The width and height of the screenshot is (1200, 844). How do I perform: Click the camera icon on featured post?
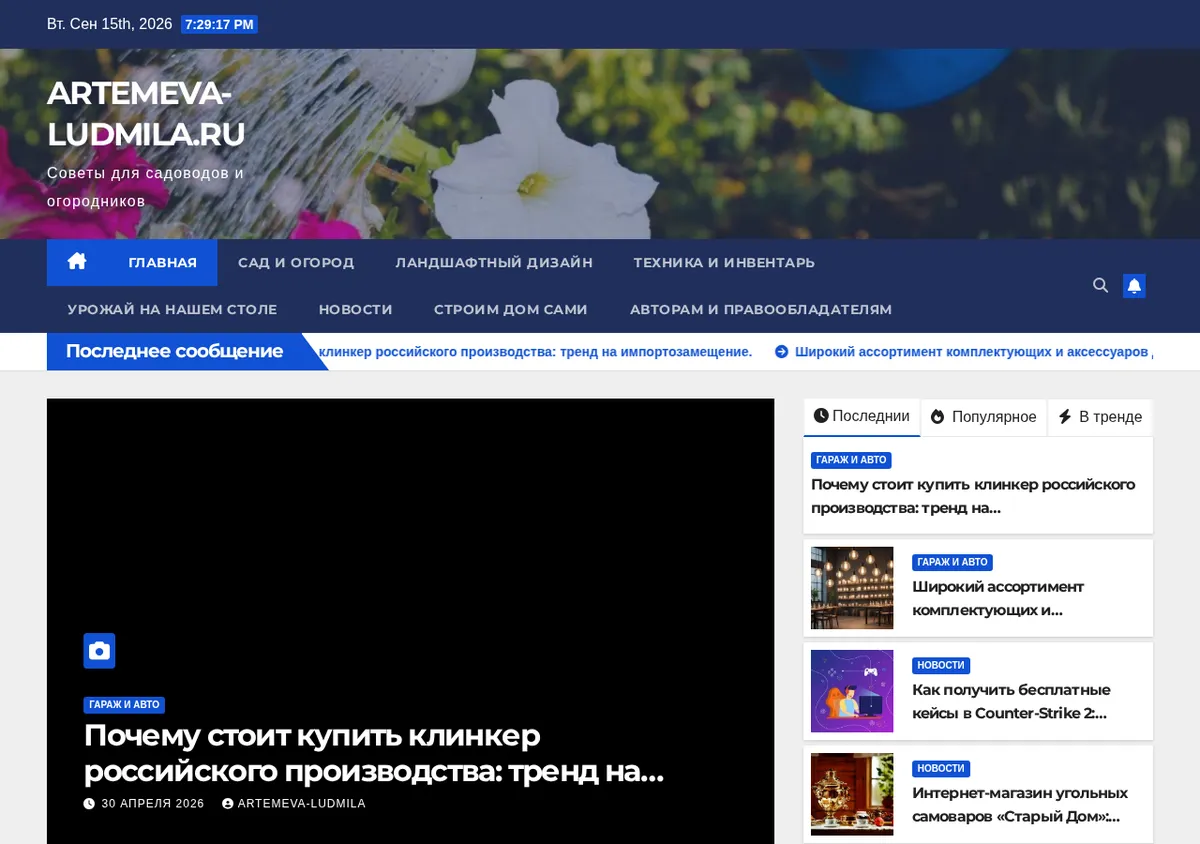coord(99,651)
